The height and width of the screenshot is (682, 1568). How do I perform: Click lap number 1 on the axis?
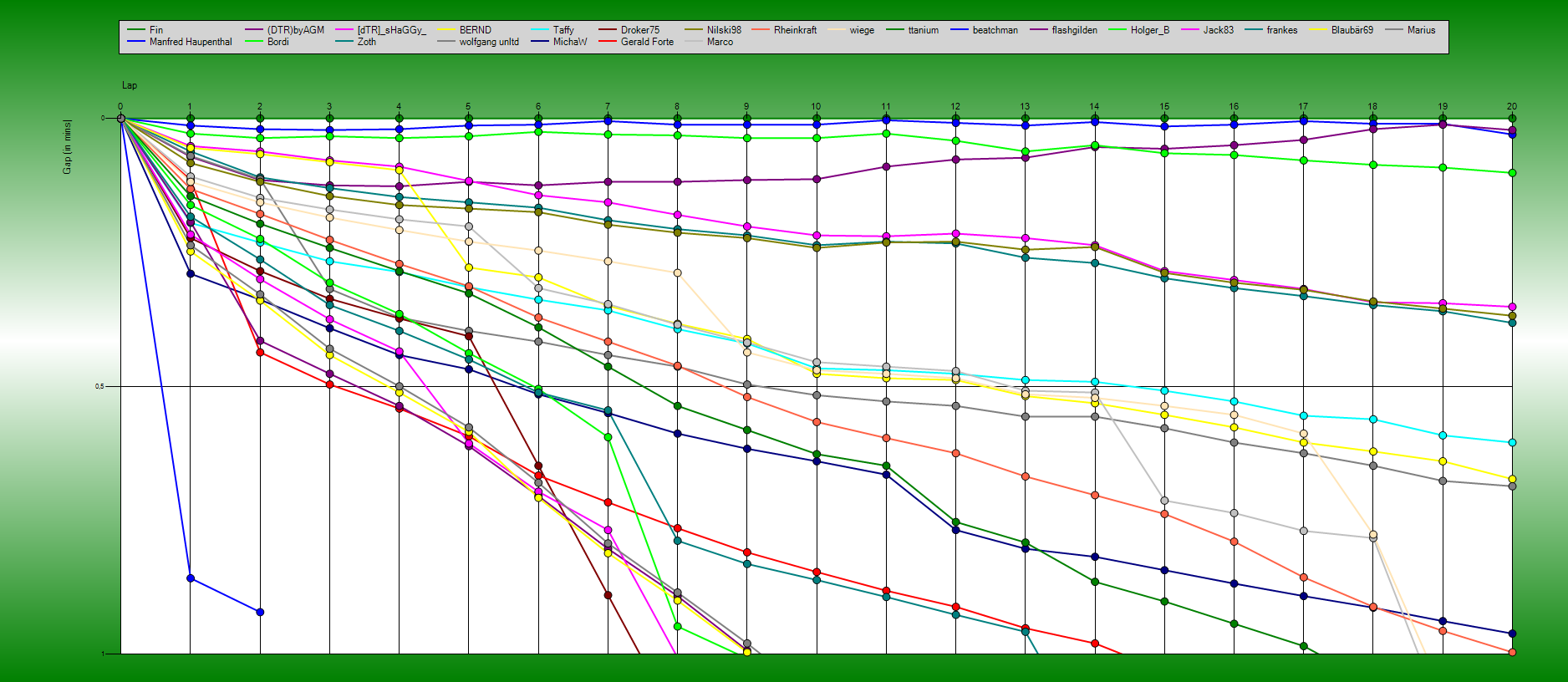tap(190, 107)
